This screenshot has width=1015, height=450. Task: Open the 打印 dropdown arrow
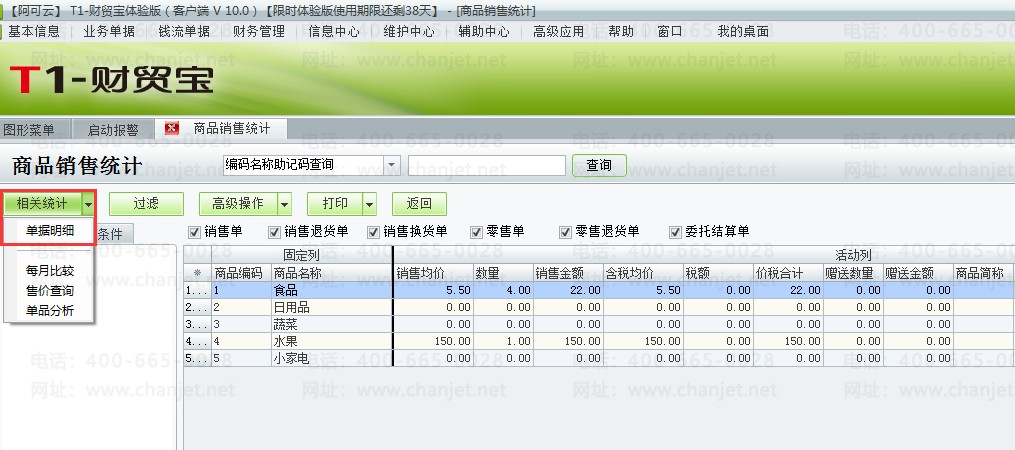click(370, 204)
